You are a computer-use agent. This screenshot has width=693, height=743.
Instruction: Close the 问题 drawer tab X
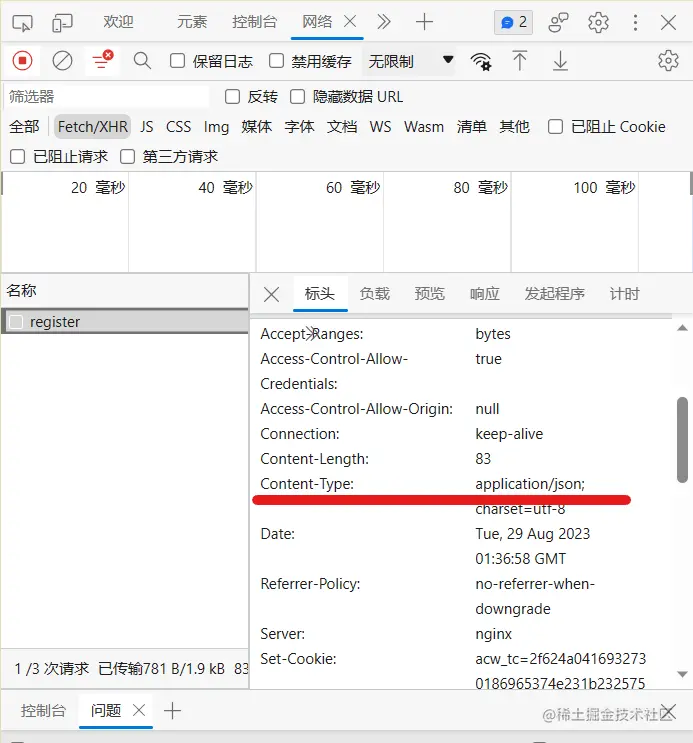point(139,710)
